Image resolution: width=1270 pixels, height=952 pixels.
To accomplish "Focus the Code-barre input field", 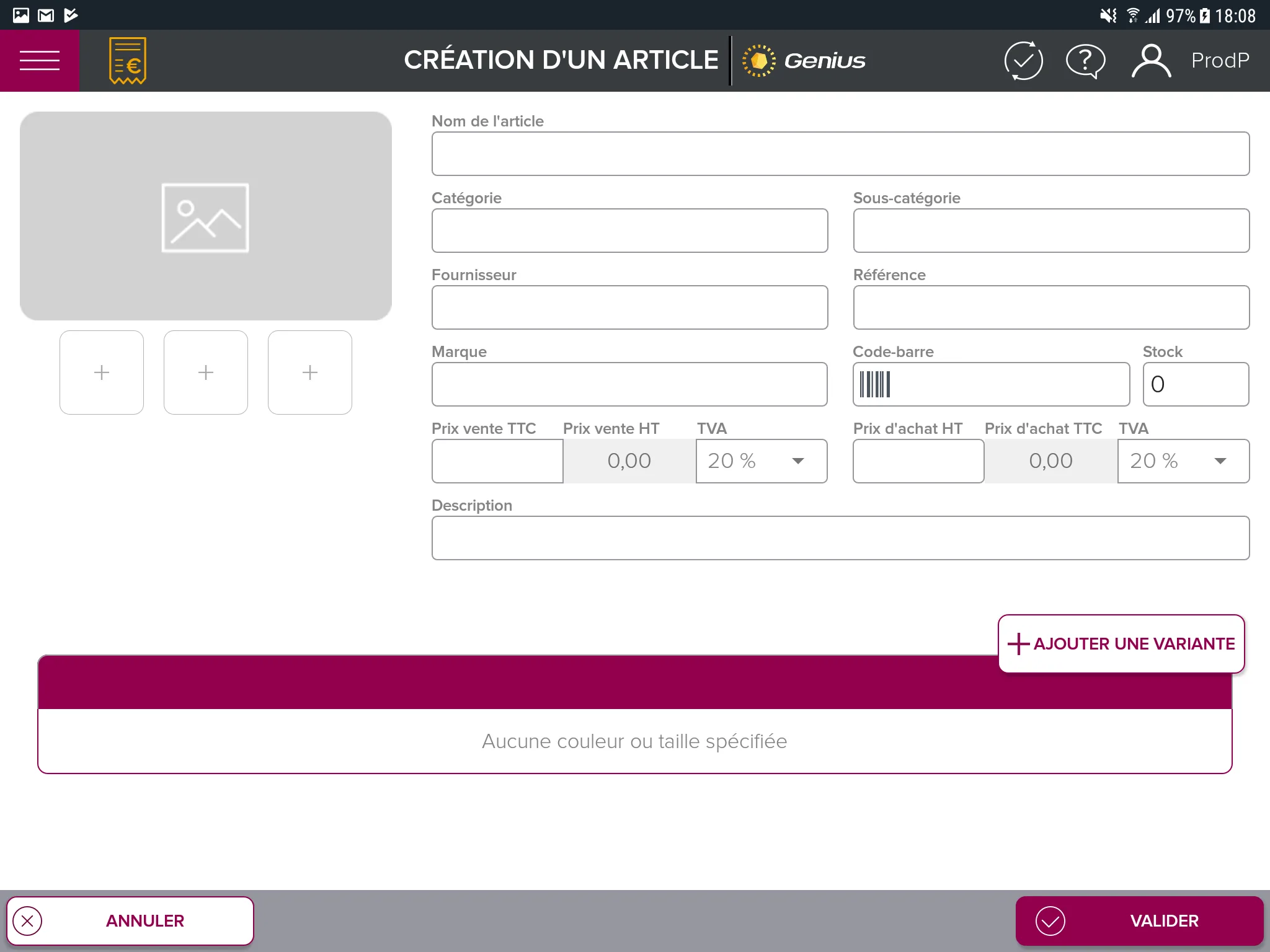I will coord(991,384).
